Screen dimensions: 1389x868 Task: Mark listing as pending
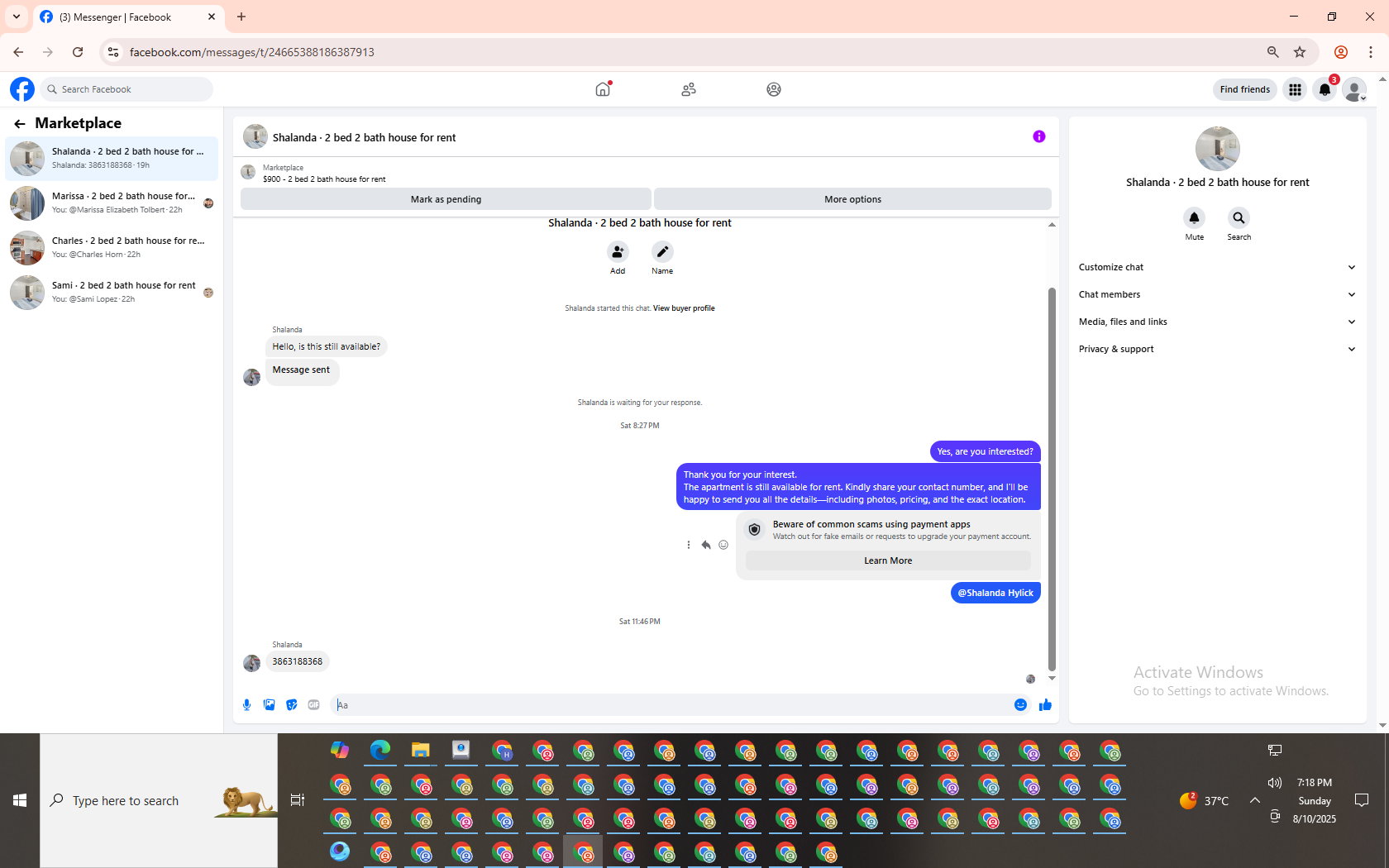(x=446, y=199)
